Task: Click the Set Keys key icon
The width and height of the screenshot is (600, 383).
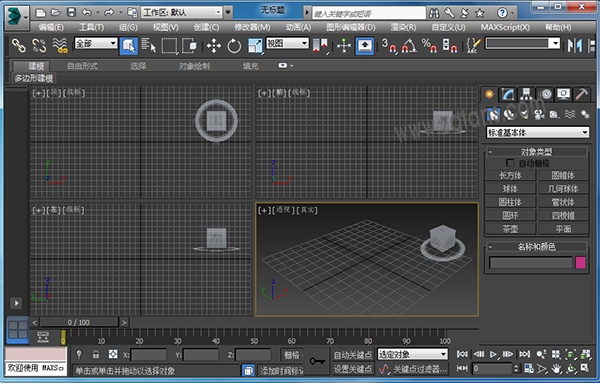Action: (317, 361)
